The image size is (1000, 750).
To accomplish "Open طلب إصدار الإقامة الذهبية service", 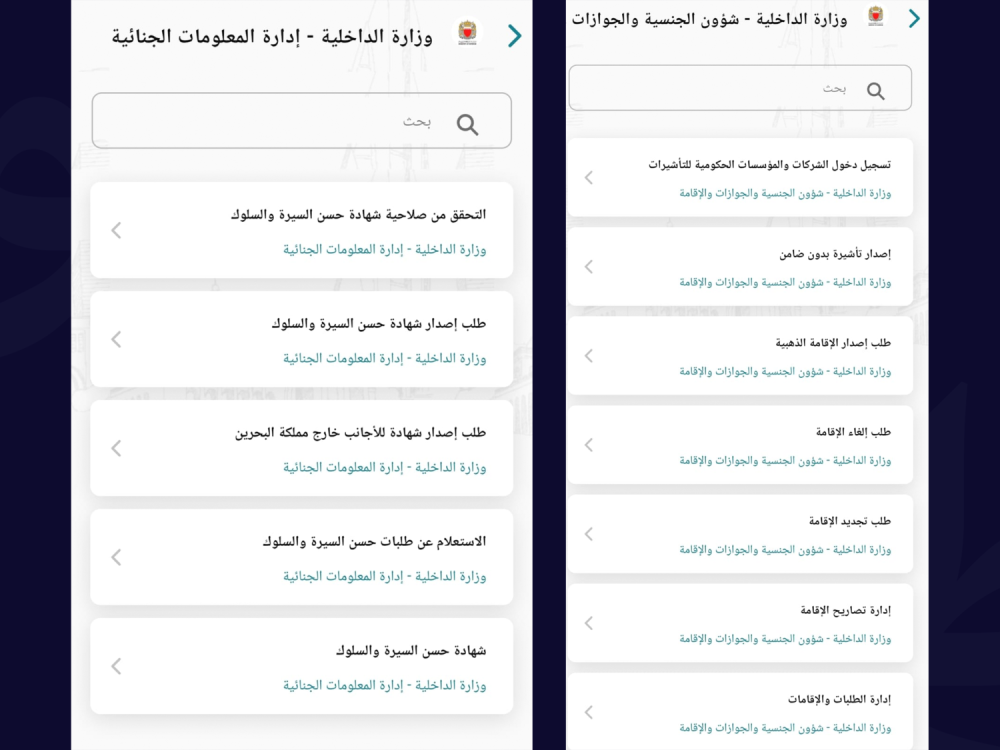I will [x=740, y=356].
